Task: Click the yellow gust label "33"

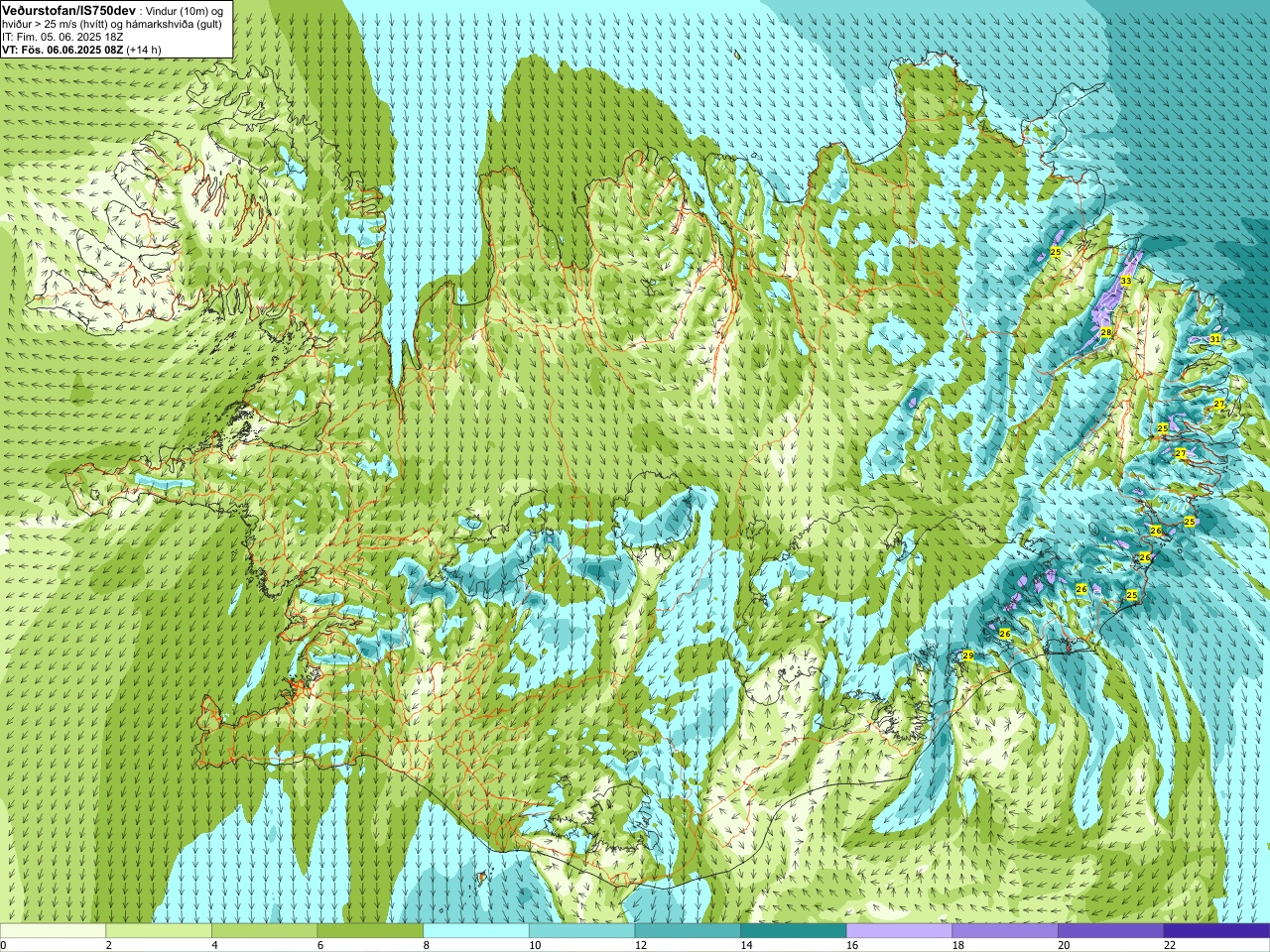Action: pos(1125,282)
